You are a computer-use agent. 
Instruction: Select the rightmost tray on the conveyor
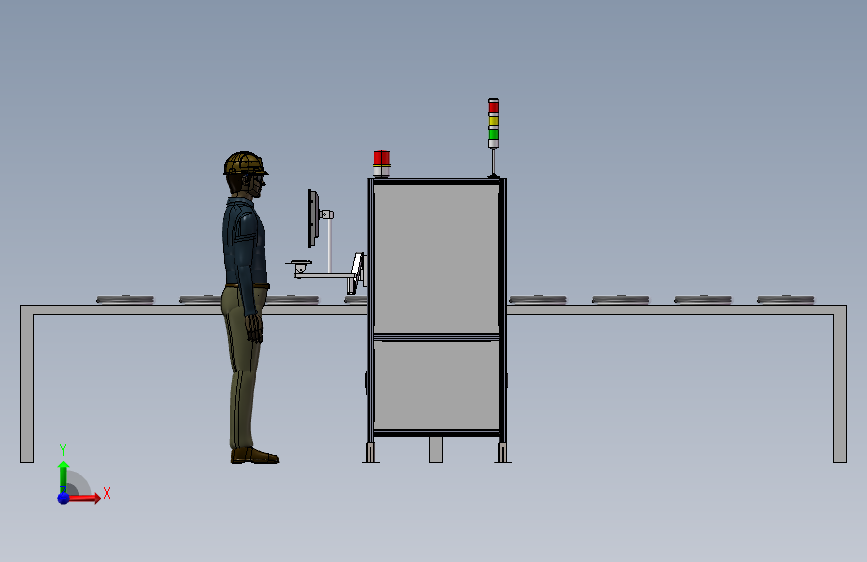point(785,300)
